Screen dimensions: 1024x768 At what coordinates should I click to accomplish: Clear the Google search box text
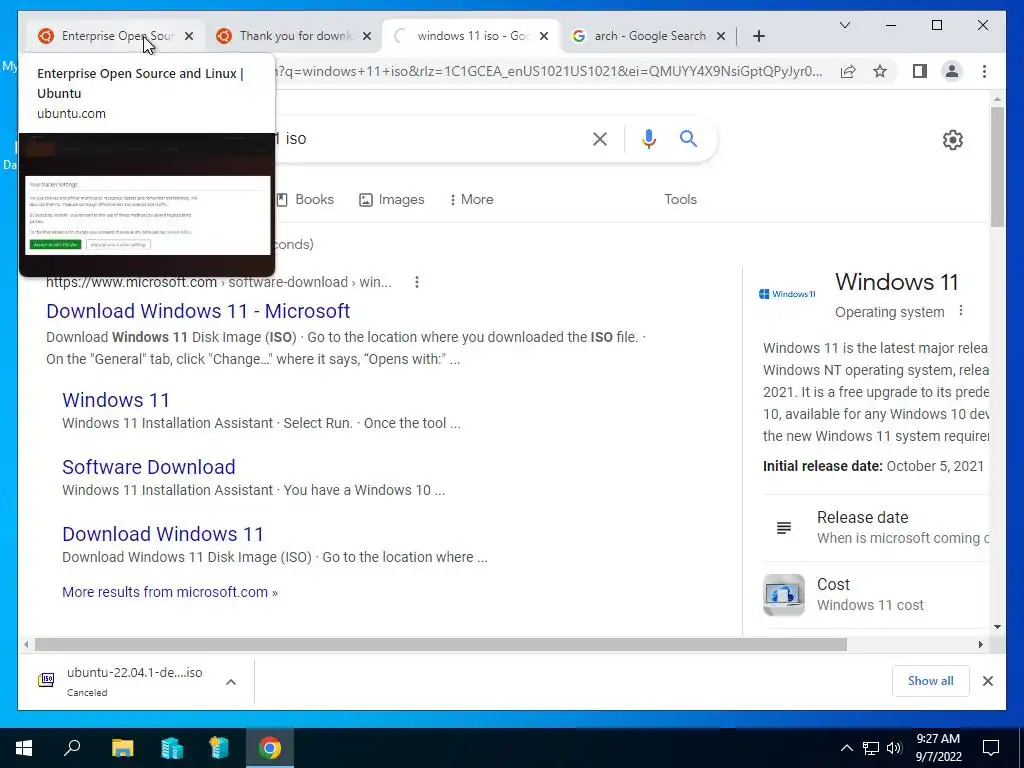600,138
